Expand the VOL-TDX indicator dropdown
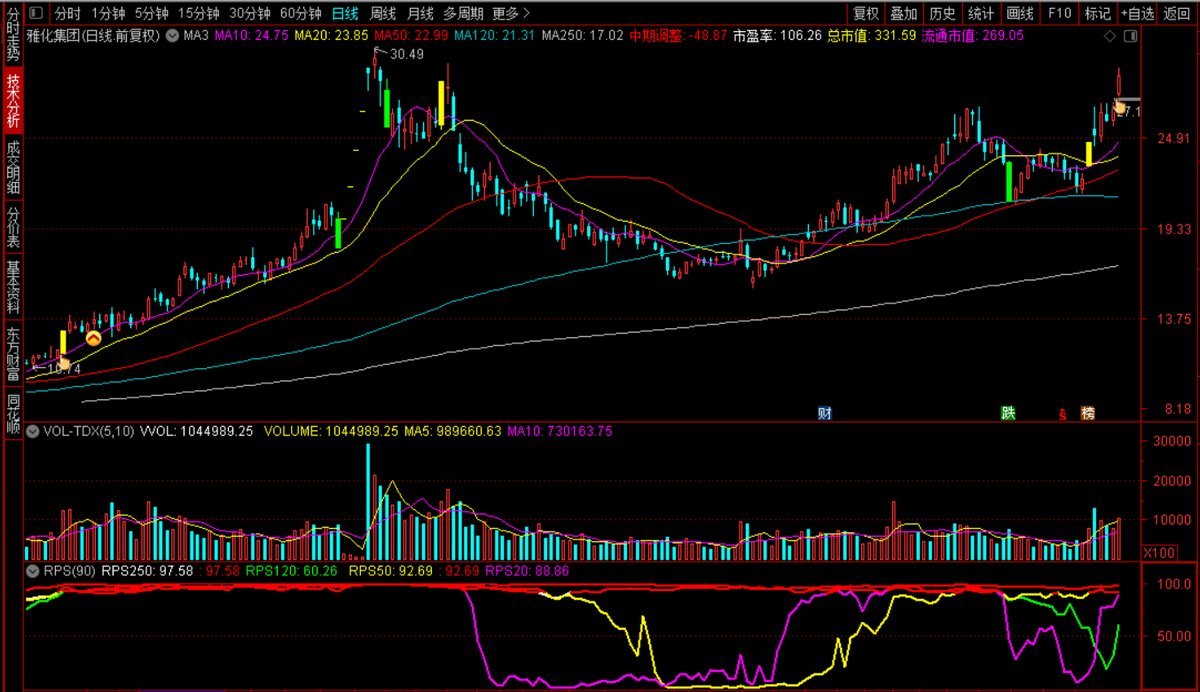The width and height of the screenshot is (1200, 692). [x=33, y=432]
